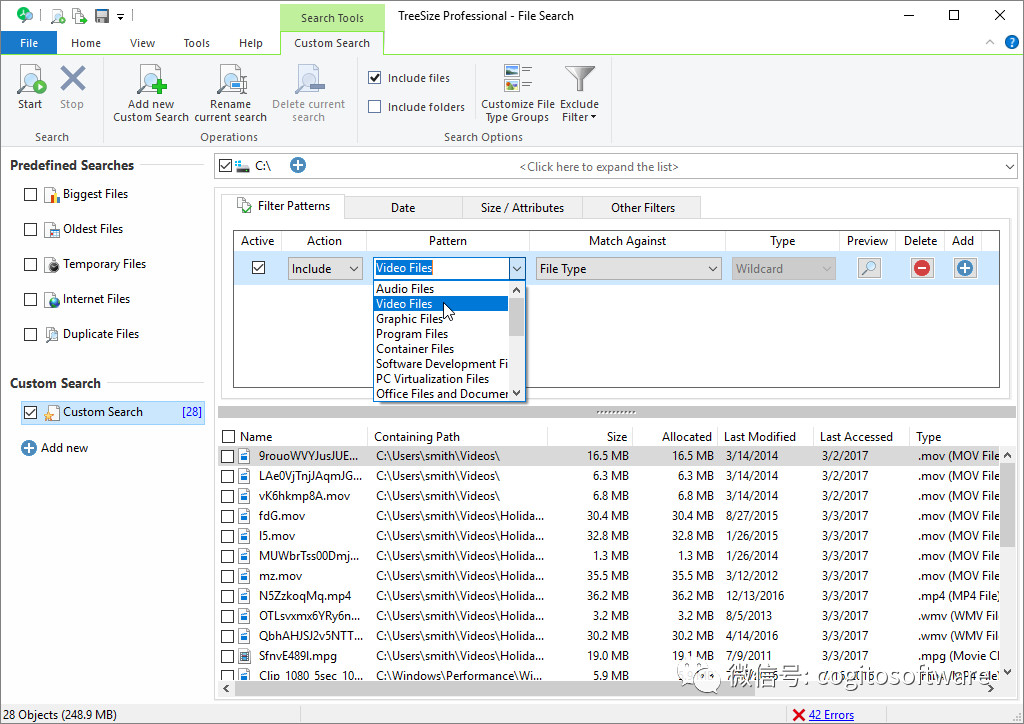Viewport: 1024px width, 724px height.
Task: Stop the running search
Action: (x=72, y=86)
